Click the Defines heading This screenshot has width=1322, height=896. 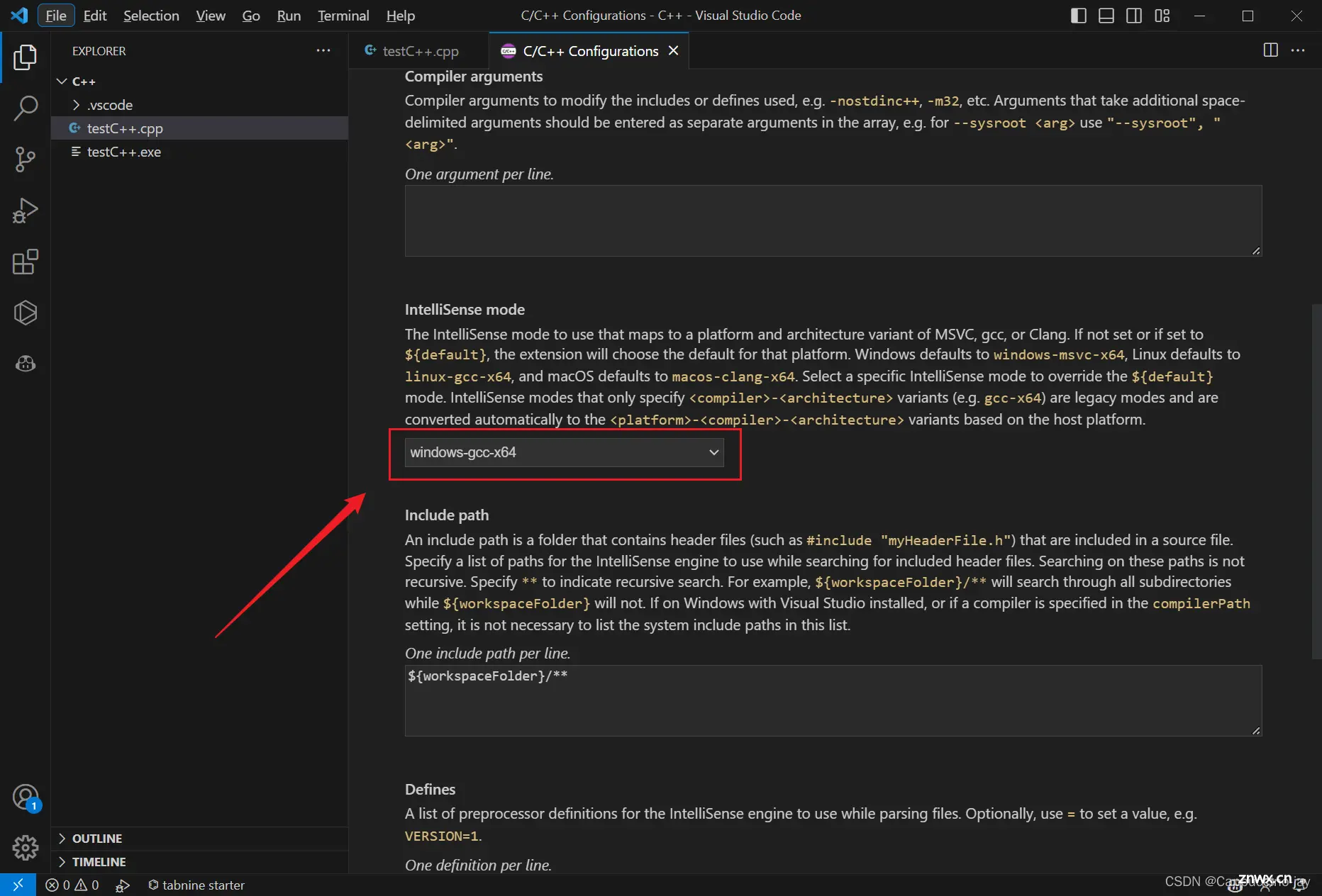[x=430, y=790]
